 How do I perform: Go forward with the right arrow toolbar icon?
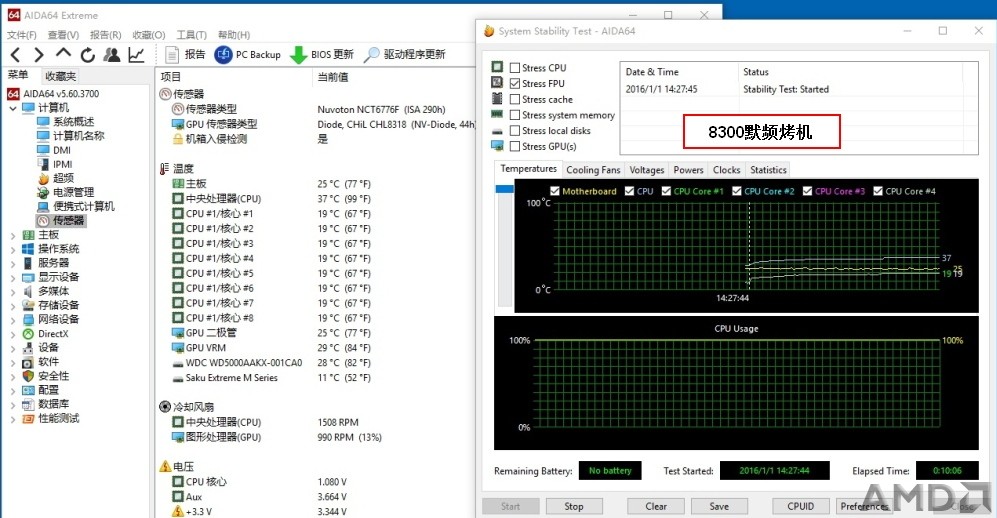tap(39, 55)
